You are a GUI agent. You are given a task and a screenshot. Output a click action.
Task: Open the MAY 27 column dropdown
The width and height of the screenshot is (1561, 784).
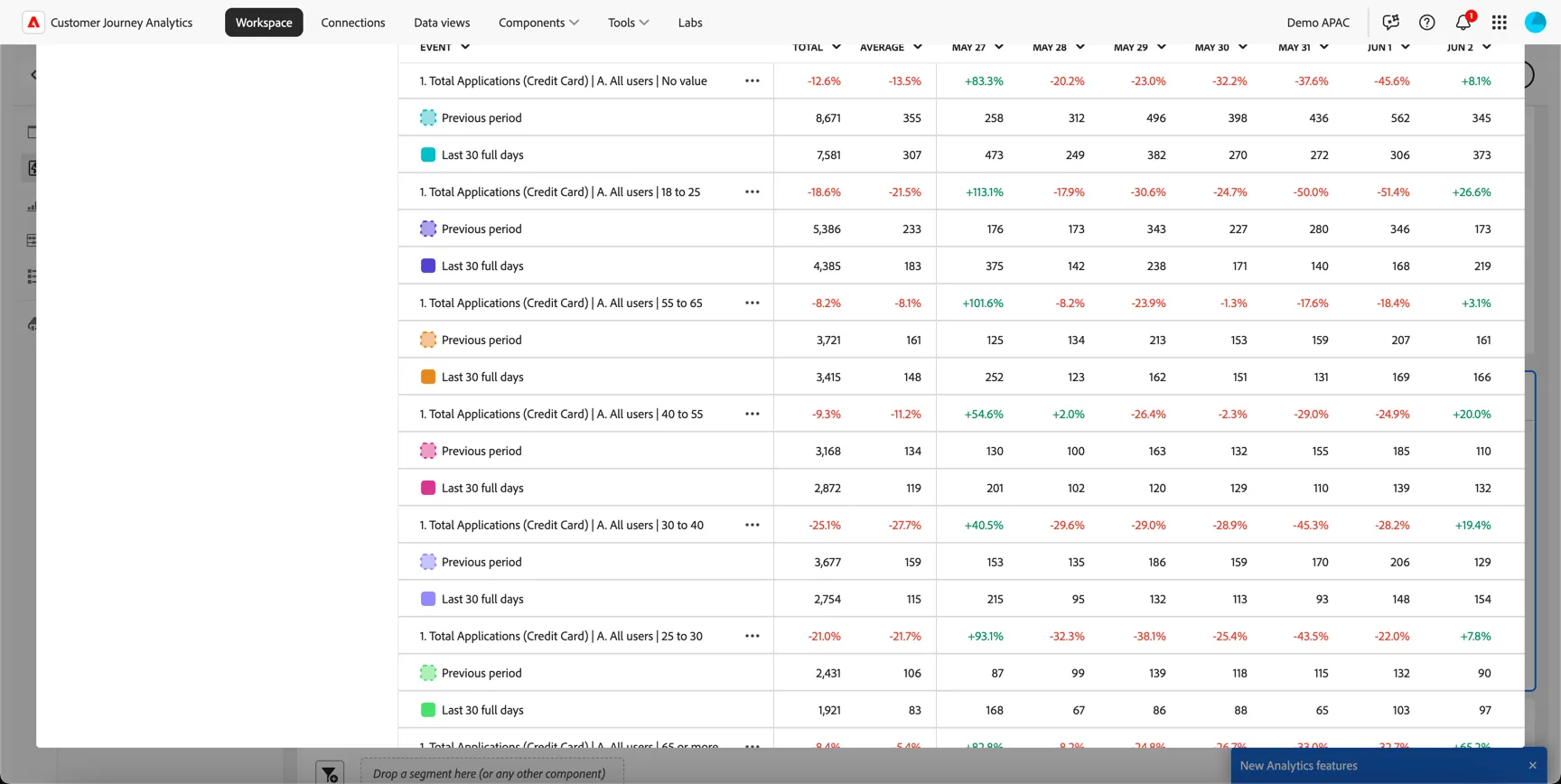[x=999, y=47]
